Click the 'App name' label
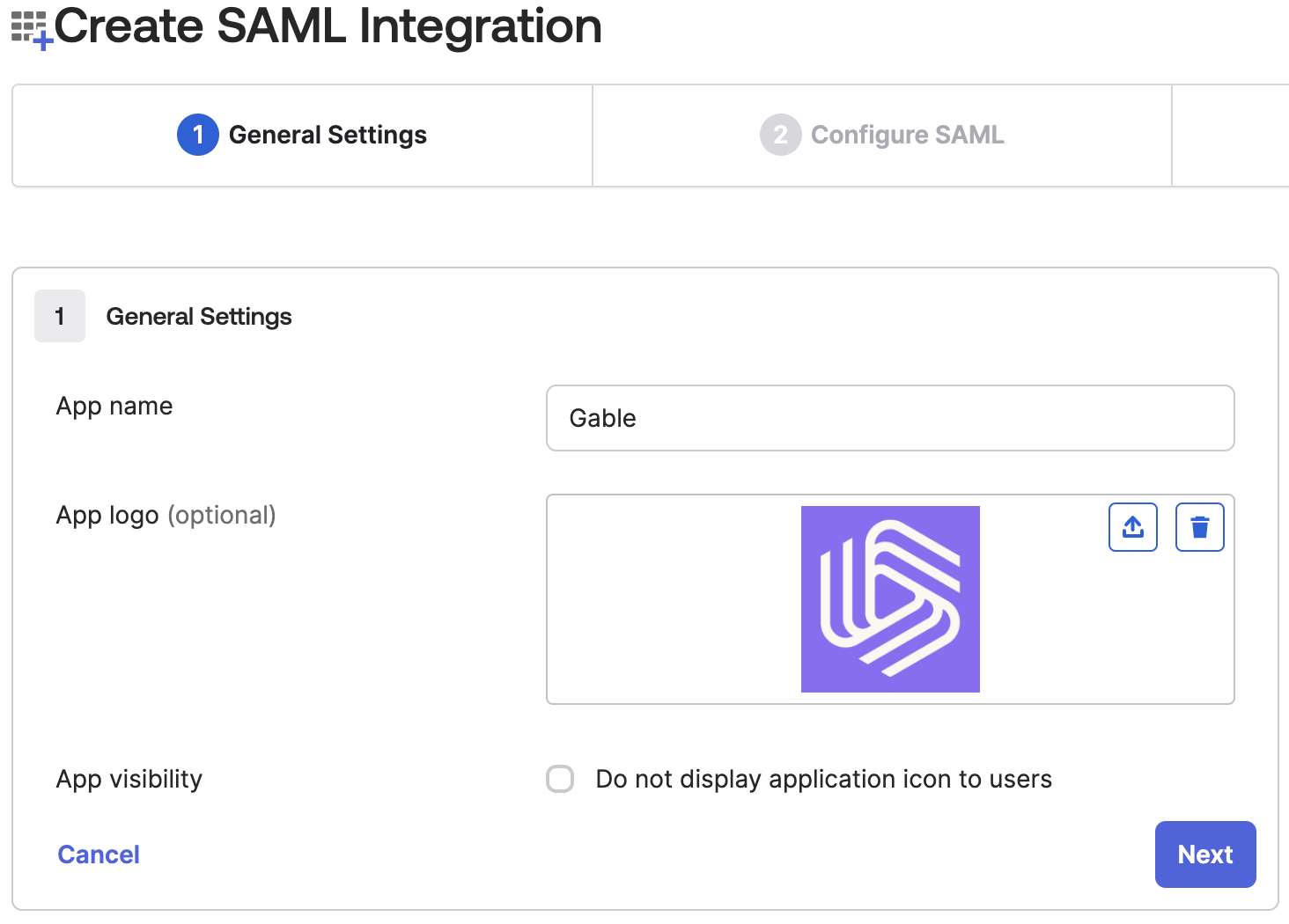Screen dimensions: 1289x924 pyautogui.click(x=114, y=407)
